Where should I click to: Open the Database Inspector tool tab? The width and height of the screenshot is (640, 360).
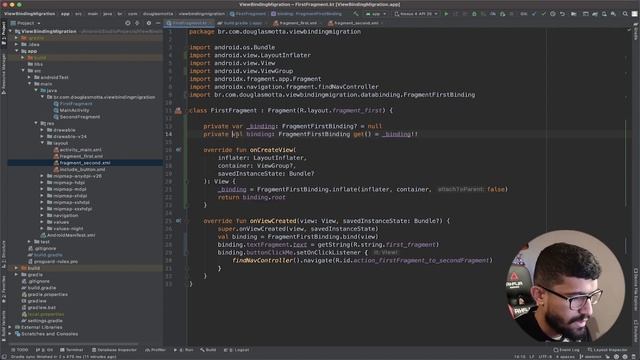(114, 350)
